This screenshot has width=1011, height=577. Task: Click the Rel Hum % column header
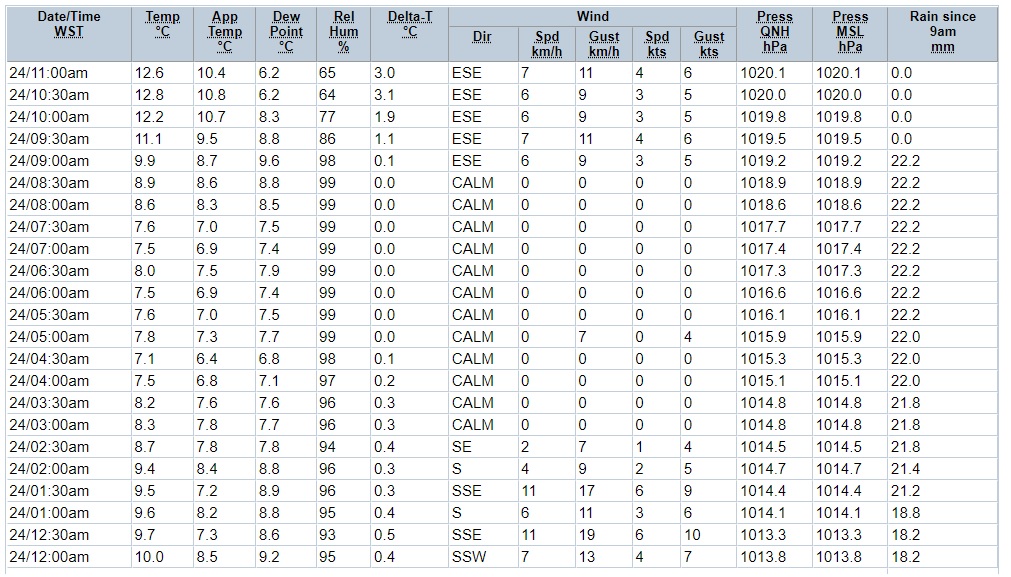343,31
